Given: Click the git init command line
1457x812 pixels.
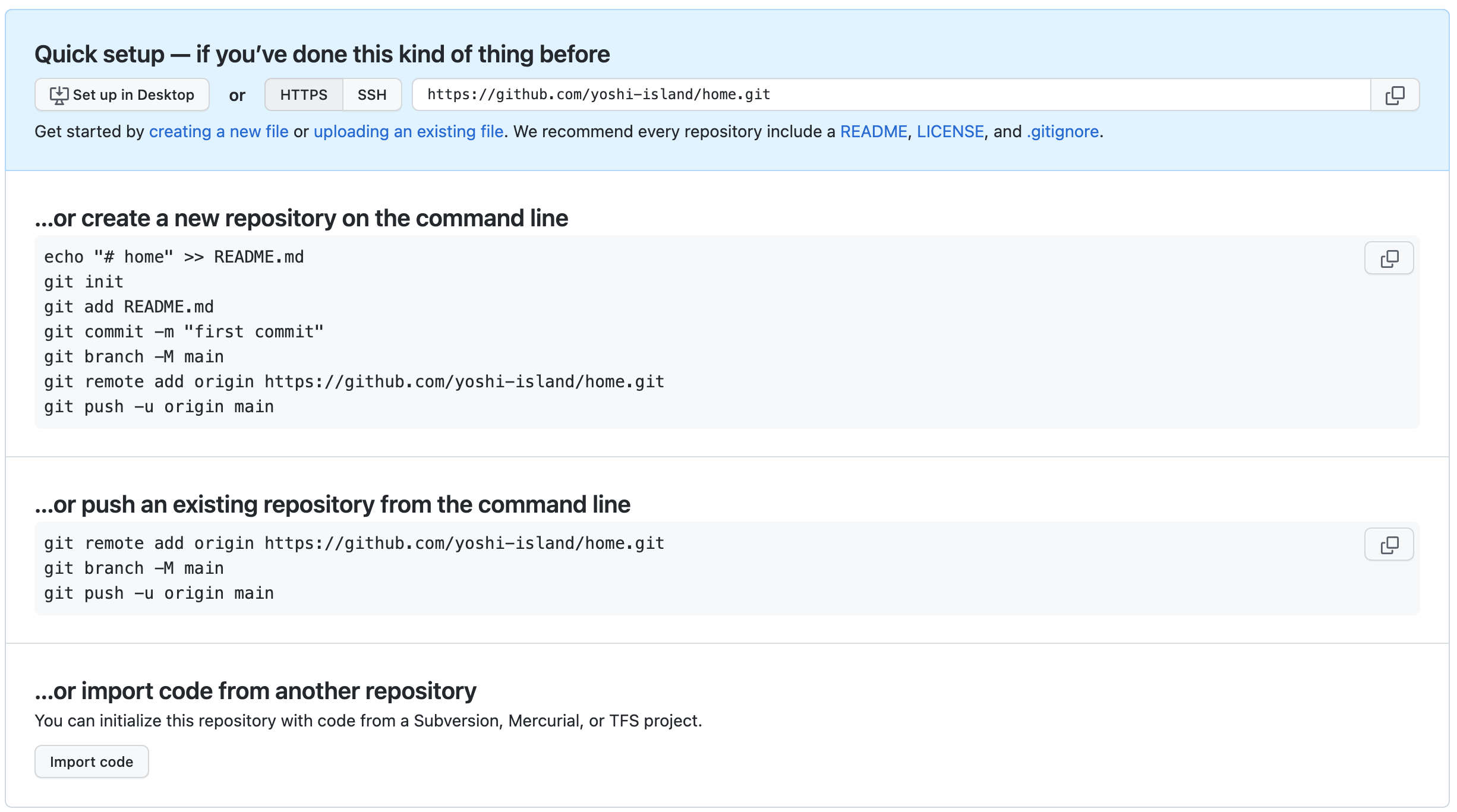Looking at the screenshot, I should tap(84, 282).
